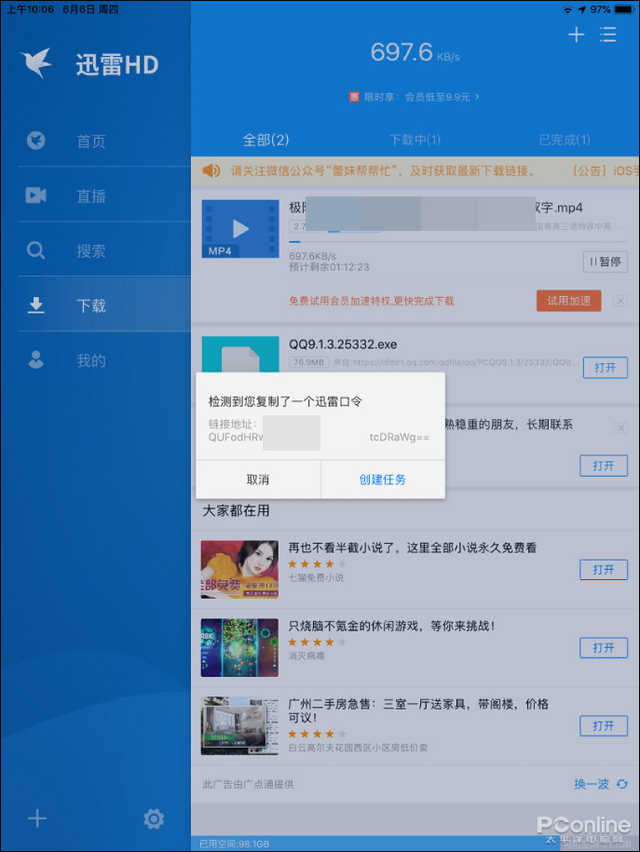This screenshot has width=640, height=852.
Task: Click the 697.6 KB/s speed display
Action: (415, 53)
